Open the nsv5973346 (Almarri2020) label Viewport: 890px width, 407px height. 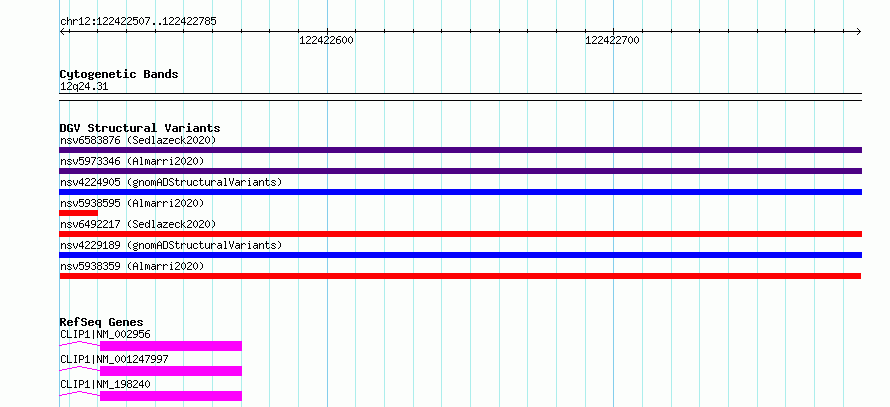coord(132,161)
